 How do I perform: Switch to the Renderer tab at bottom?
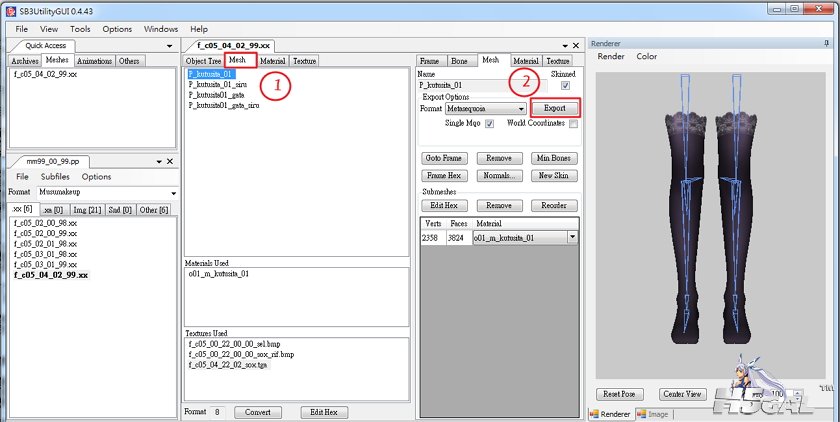(613, 413)
